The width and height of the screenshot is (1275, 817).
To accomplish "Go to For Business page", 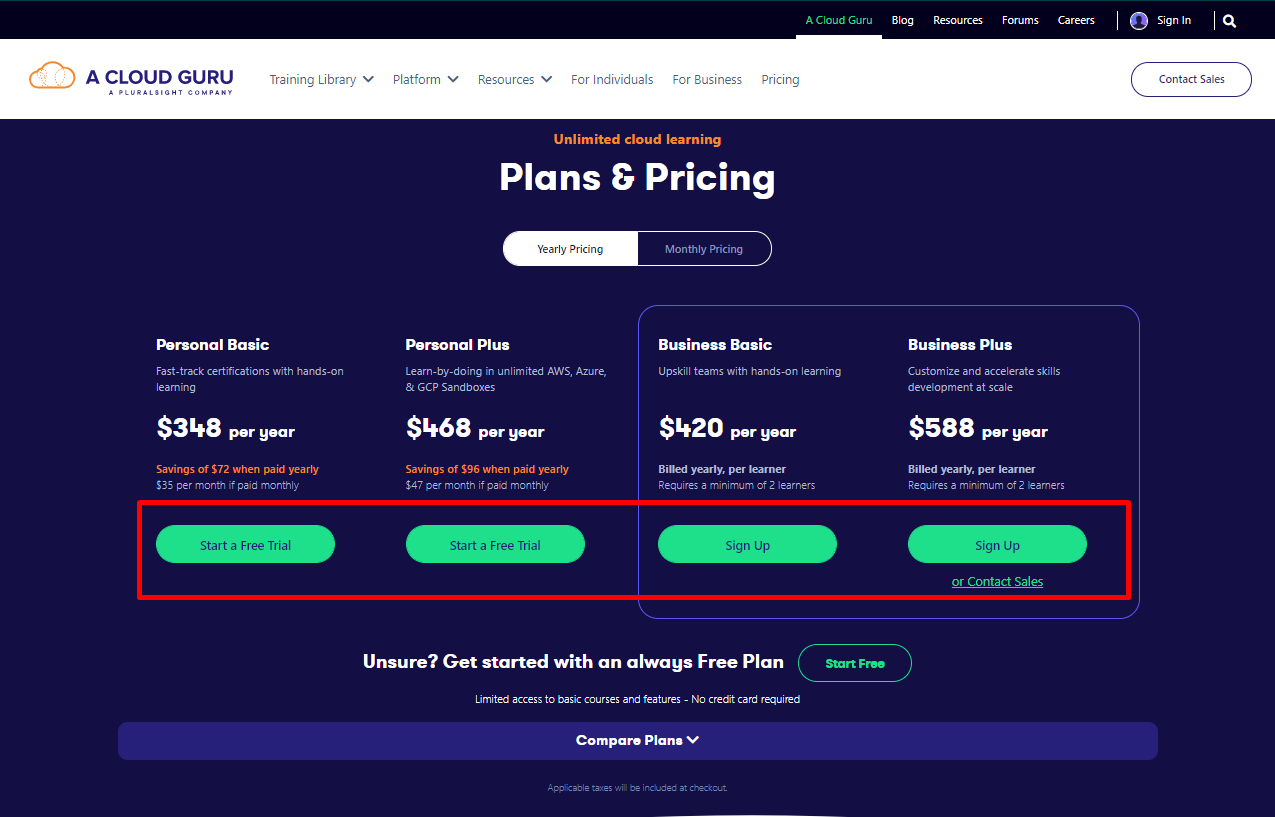I will point(707,79).
